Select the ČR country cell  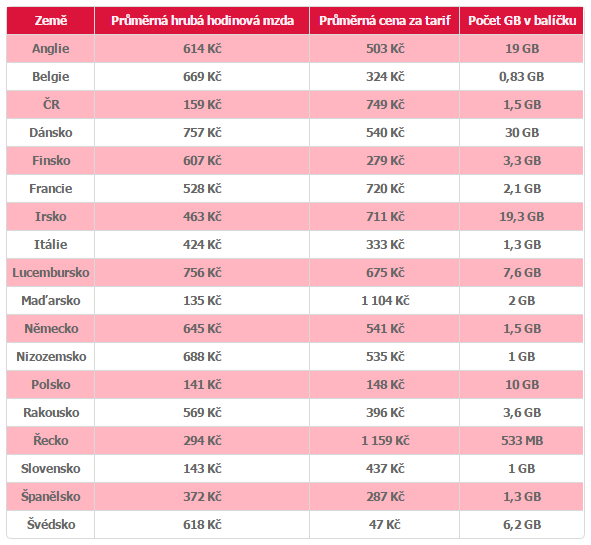coord(51,104)
